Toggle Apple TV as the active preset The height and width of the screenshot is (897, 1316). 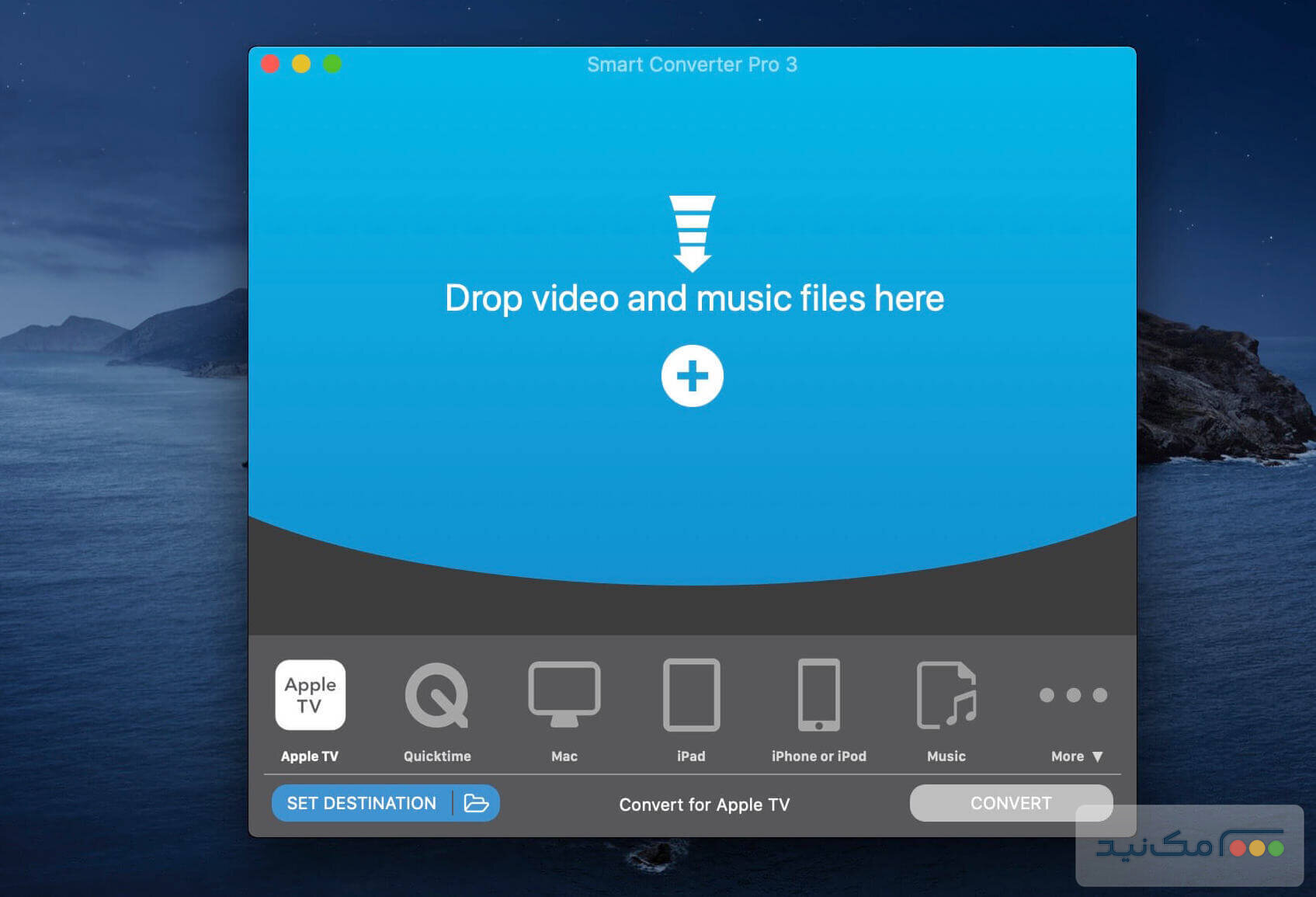310,695
